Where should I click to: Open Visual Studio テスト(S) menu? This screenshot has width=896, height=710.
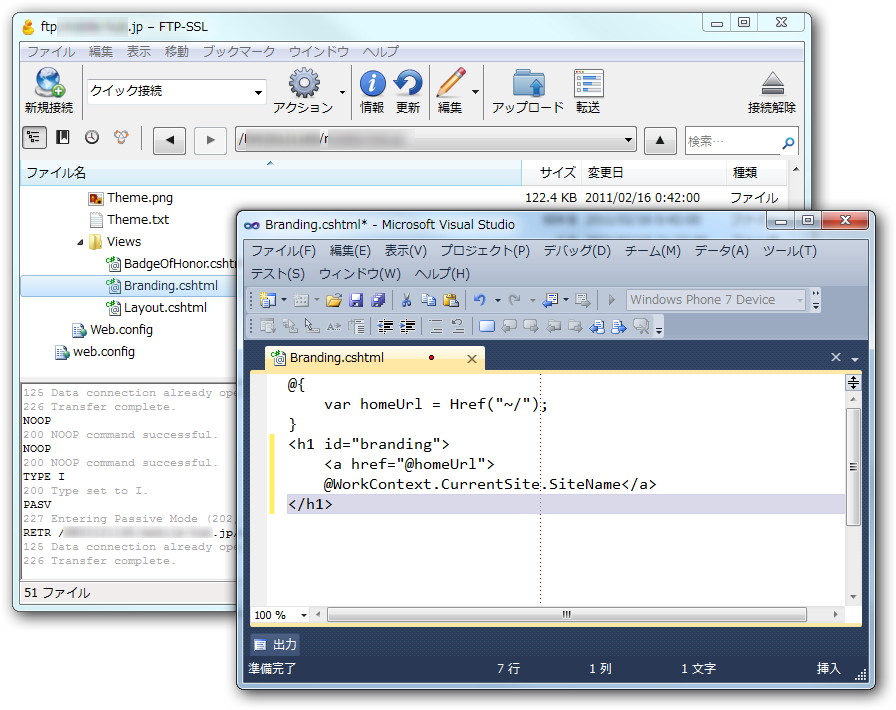tap(278, 274)
